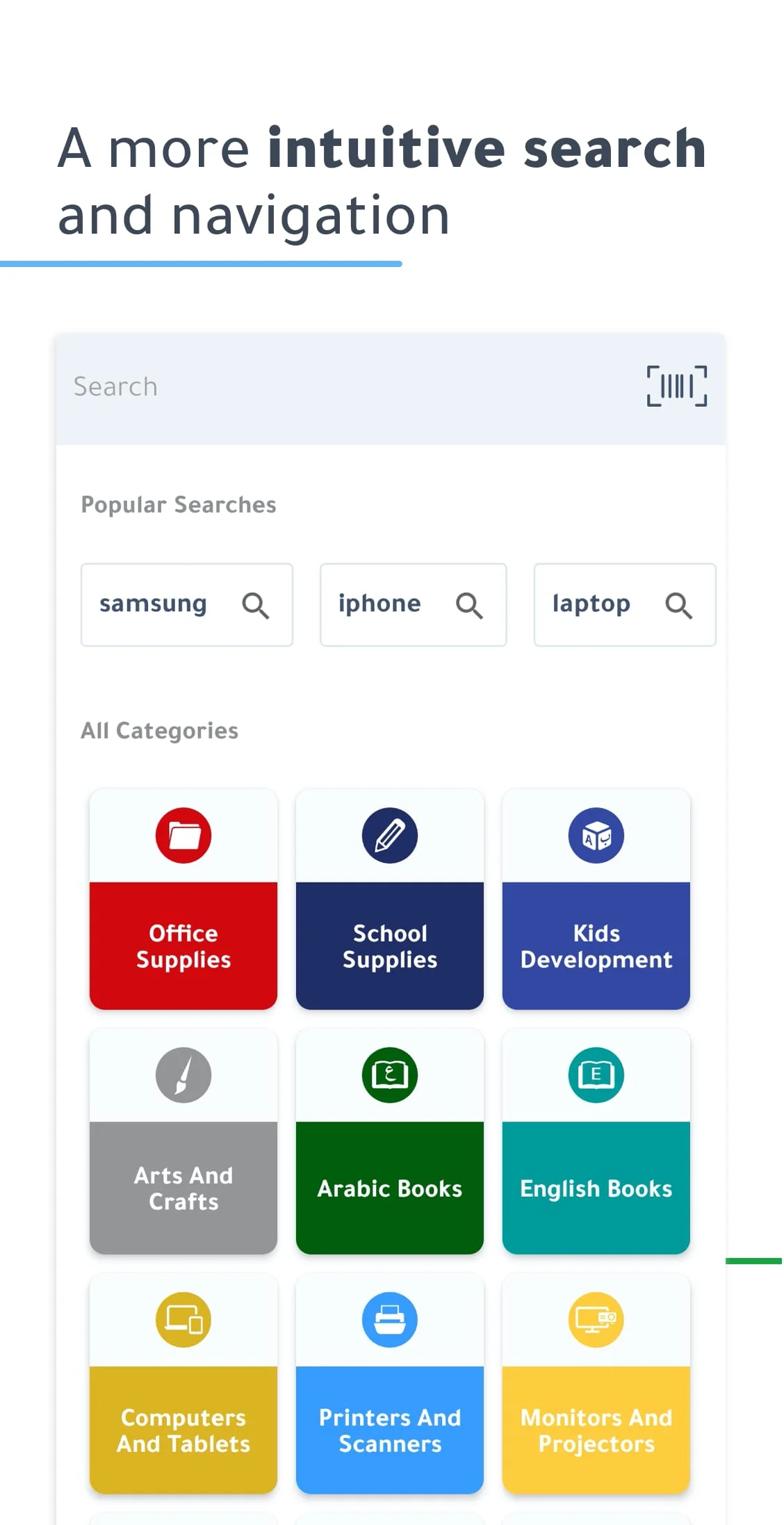
Task: Browse the English Books category
Action: coord(596,1188)
